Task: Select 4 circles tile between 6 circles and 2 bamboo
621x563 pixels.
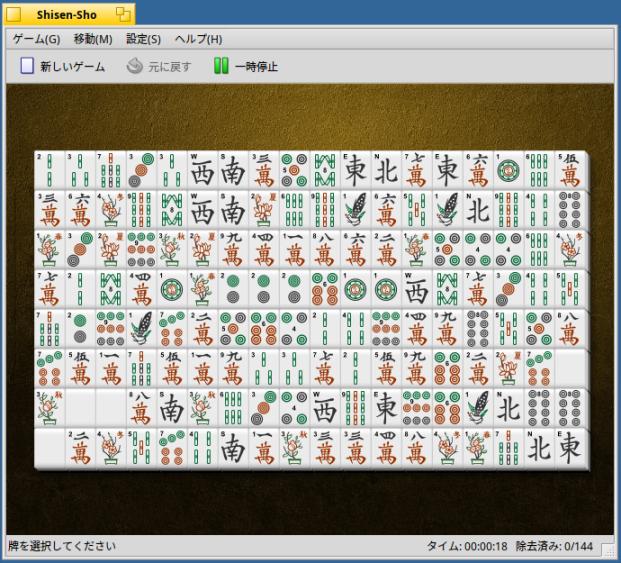Action: [x=294, y=329]
